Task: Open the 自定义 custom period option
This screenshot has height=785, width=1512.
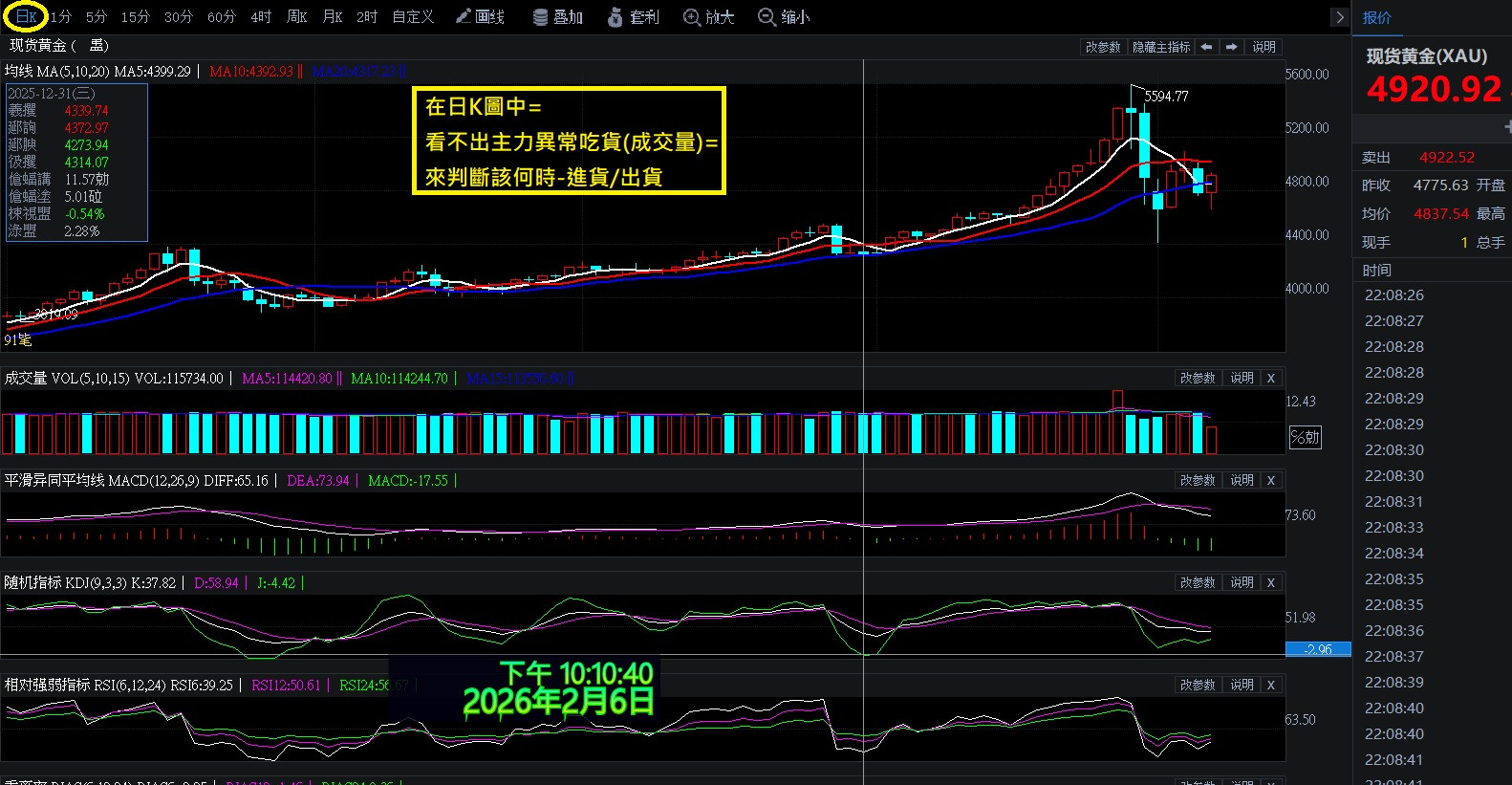Action: pyautogui.click(x=413, y=16)
